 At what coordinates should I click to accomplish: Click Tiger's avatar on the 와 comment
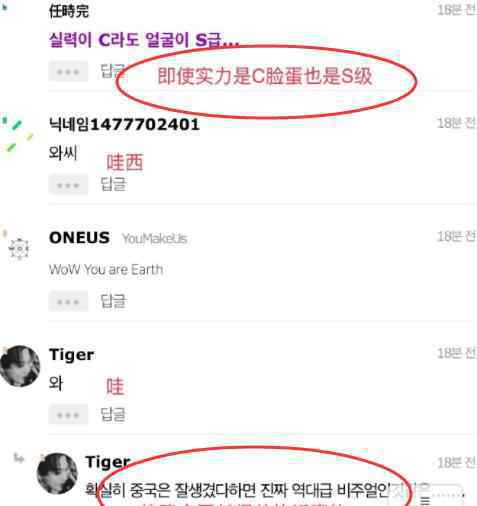[20, 366]
